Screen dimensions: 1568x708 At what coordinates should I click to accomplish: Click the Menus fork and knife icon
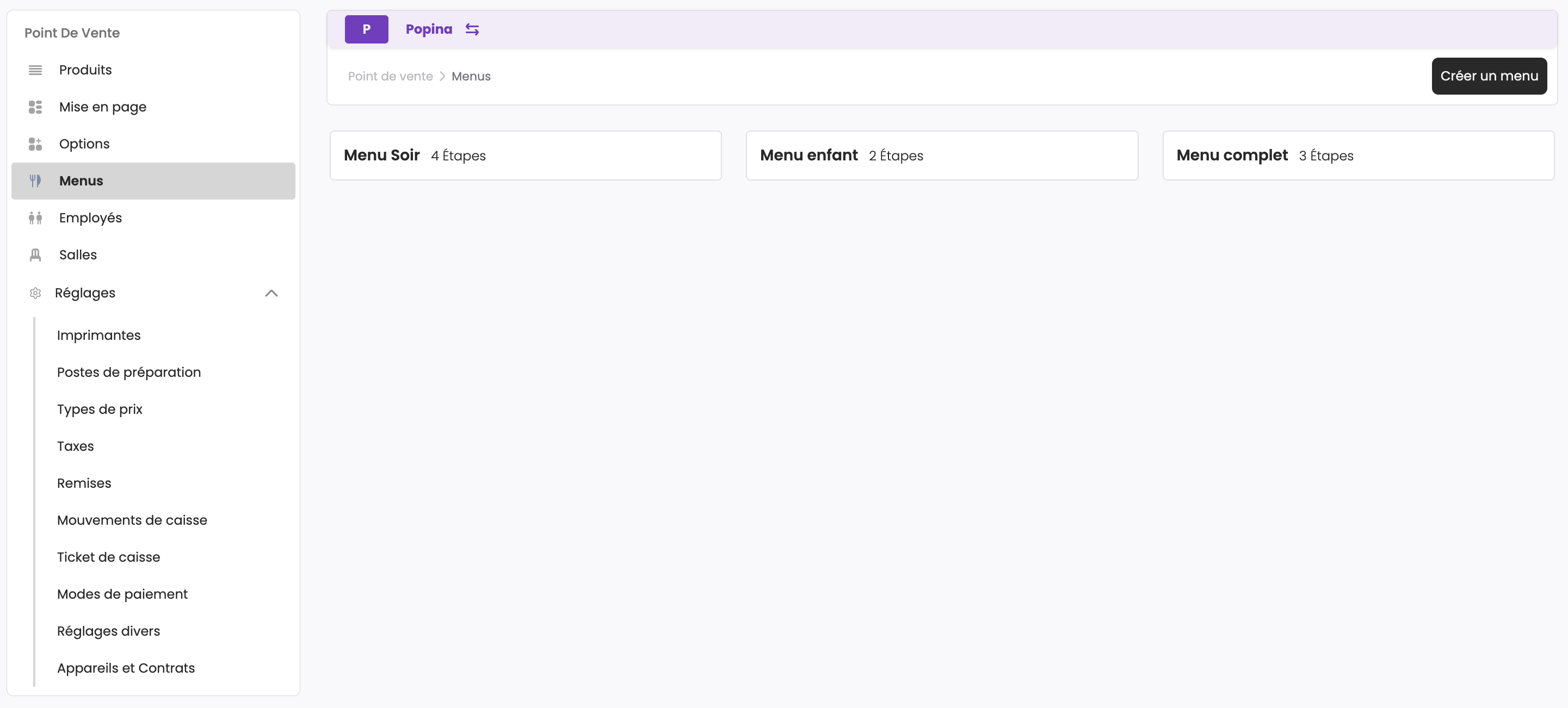(x=35, y=181)
